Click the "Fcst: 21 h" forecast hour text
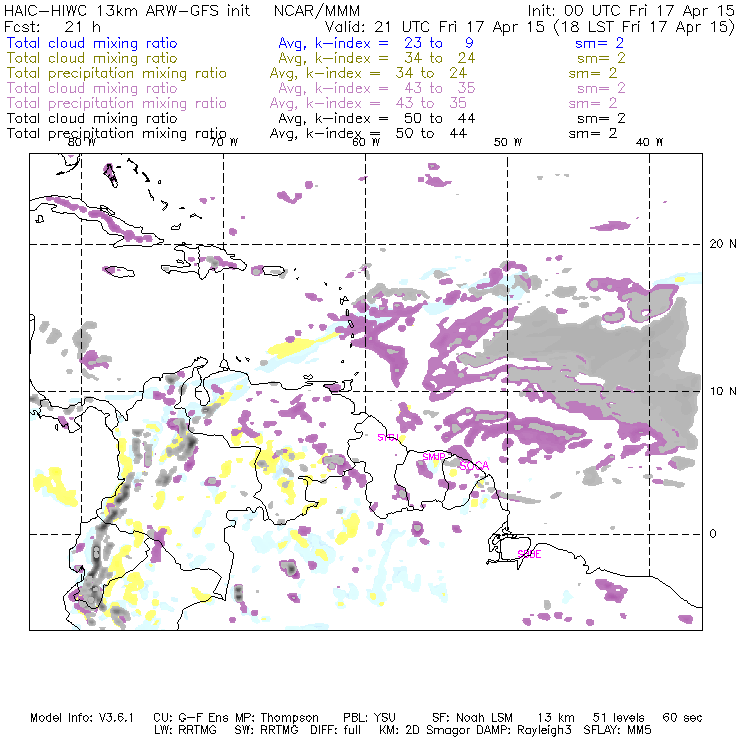Viewport: 740px width, 740px height. pos(52,26)
